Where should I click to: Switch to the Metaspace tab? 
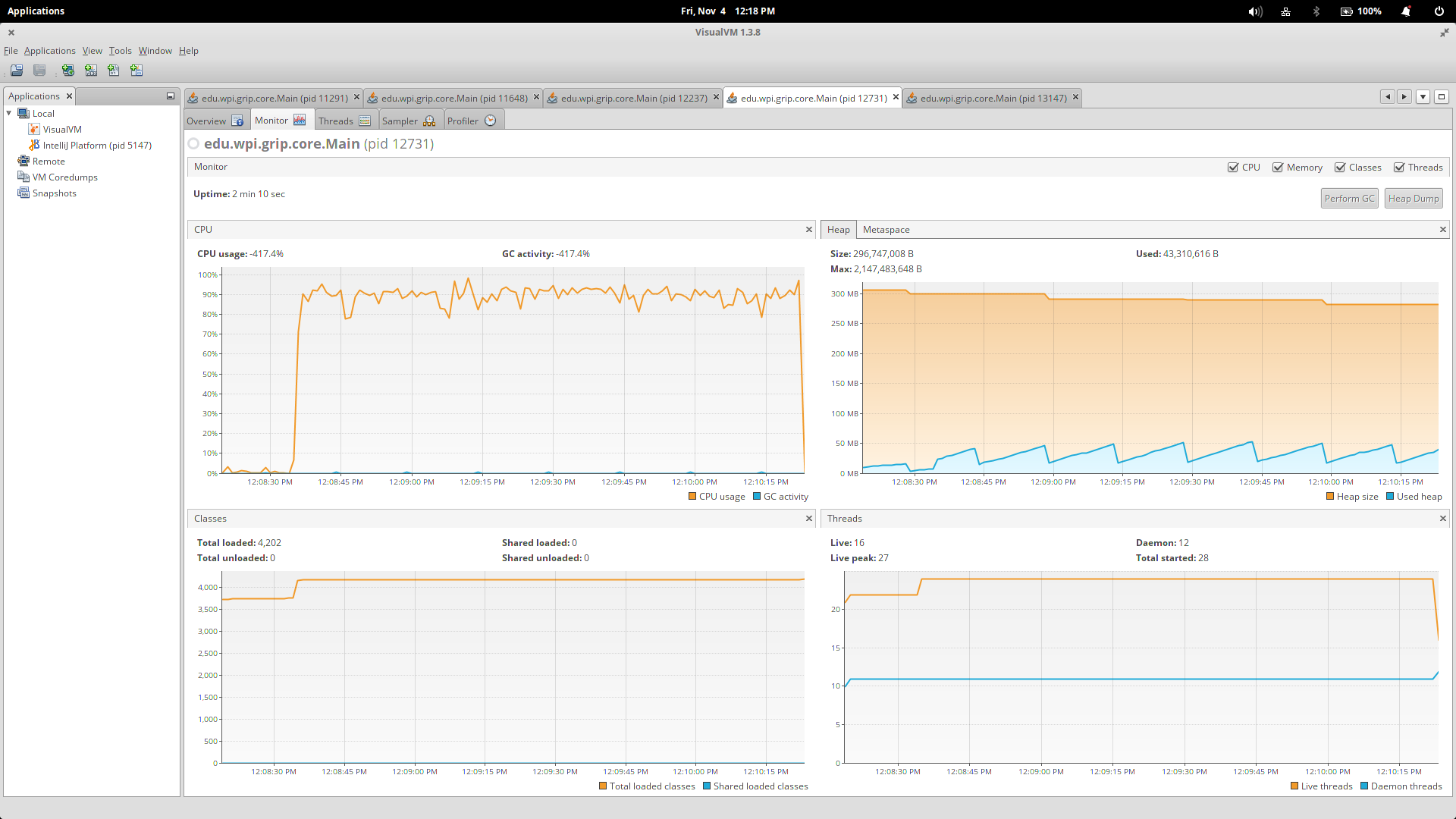point(886,230)
